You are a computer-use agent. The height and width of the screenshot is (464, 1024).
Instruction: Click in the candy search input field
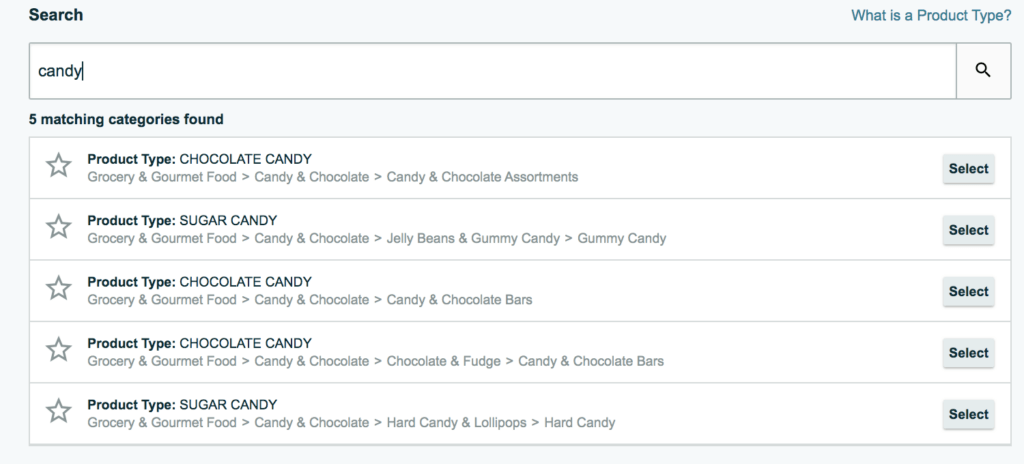(492, 71)
